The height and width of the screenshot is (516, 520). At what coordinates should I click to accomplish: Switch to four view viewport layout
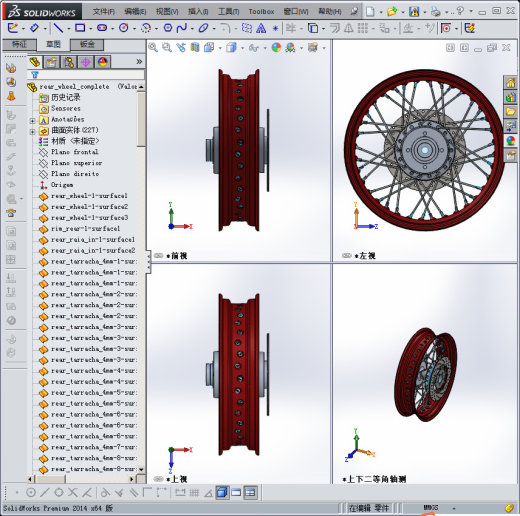(250, 492)
